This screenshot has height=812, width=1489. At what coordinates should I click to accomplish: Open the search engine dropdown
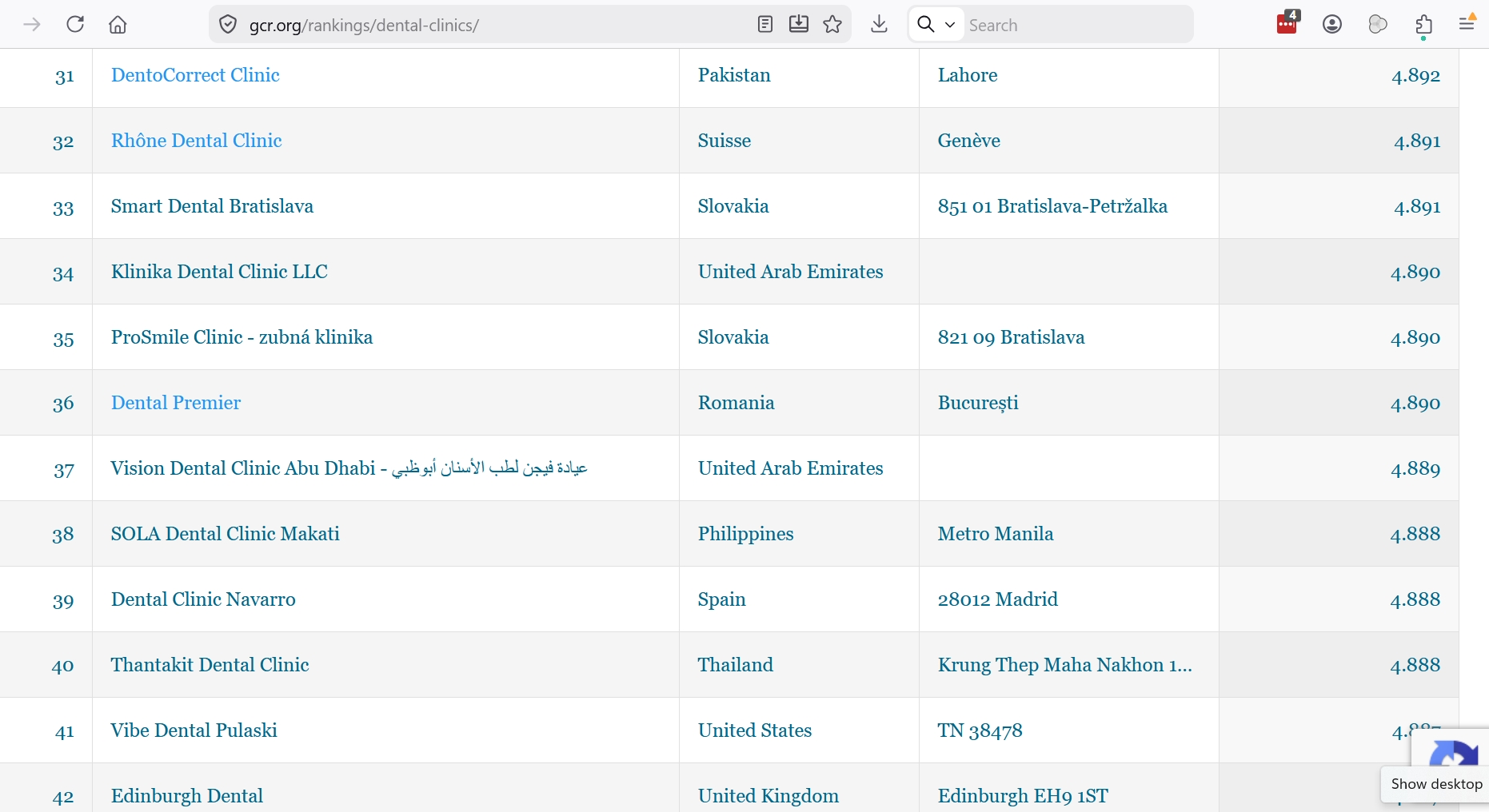pos(936,25)
